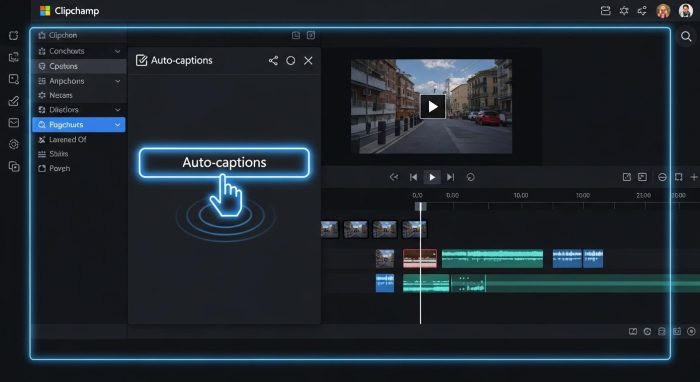The width and height of the screenshot is (700, 382).
Task: Click the database cylinder icon in bottom bar
Action: coord(662,331)
